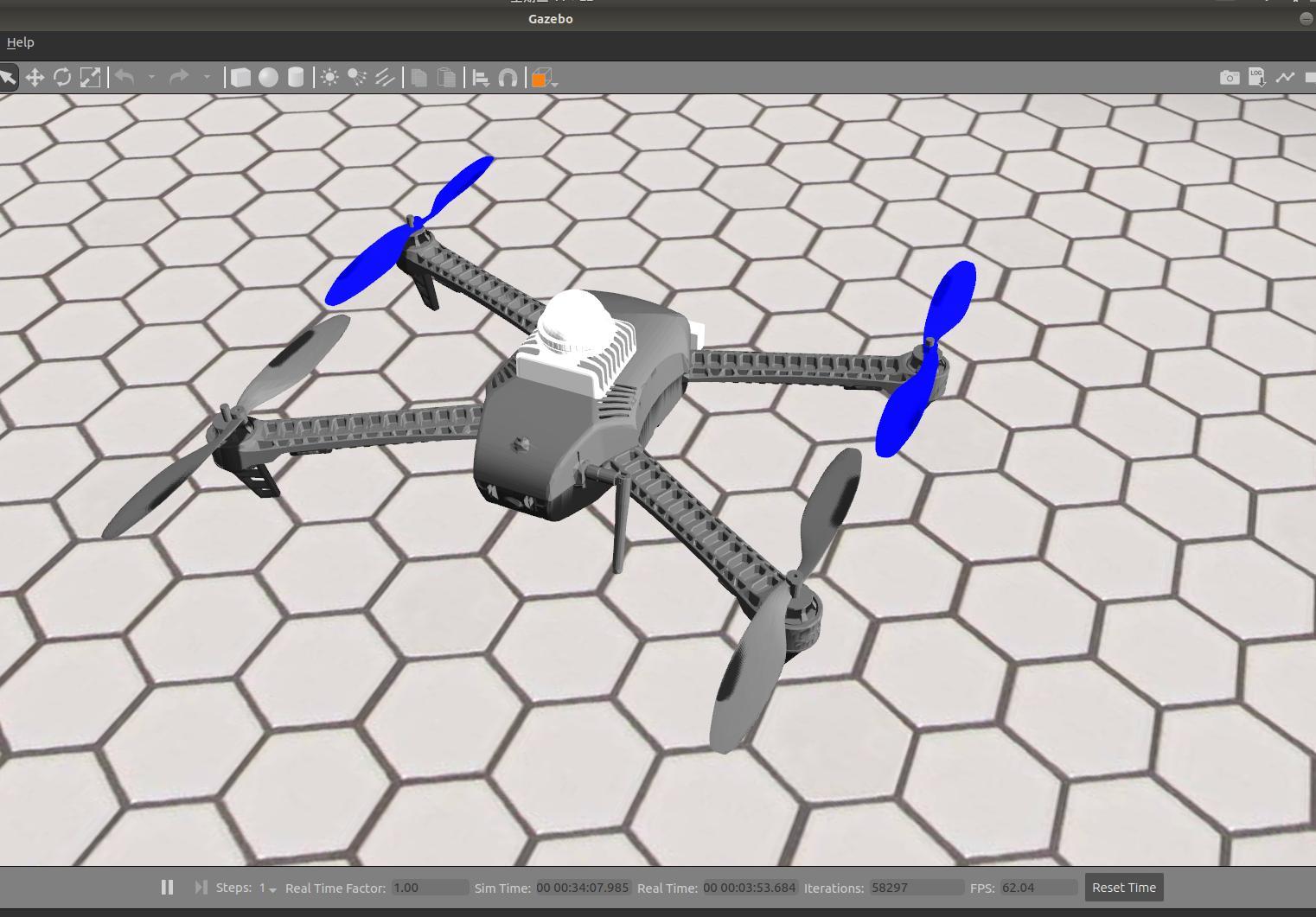Open the Help menu
The image size is (1316, 917).
21,42
